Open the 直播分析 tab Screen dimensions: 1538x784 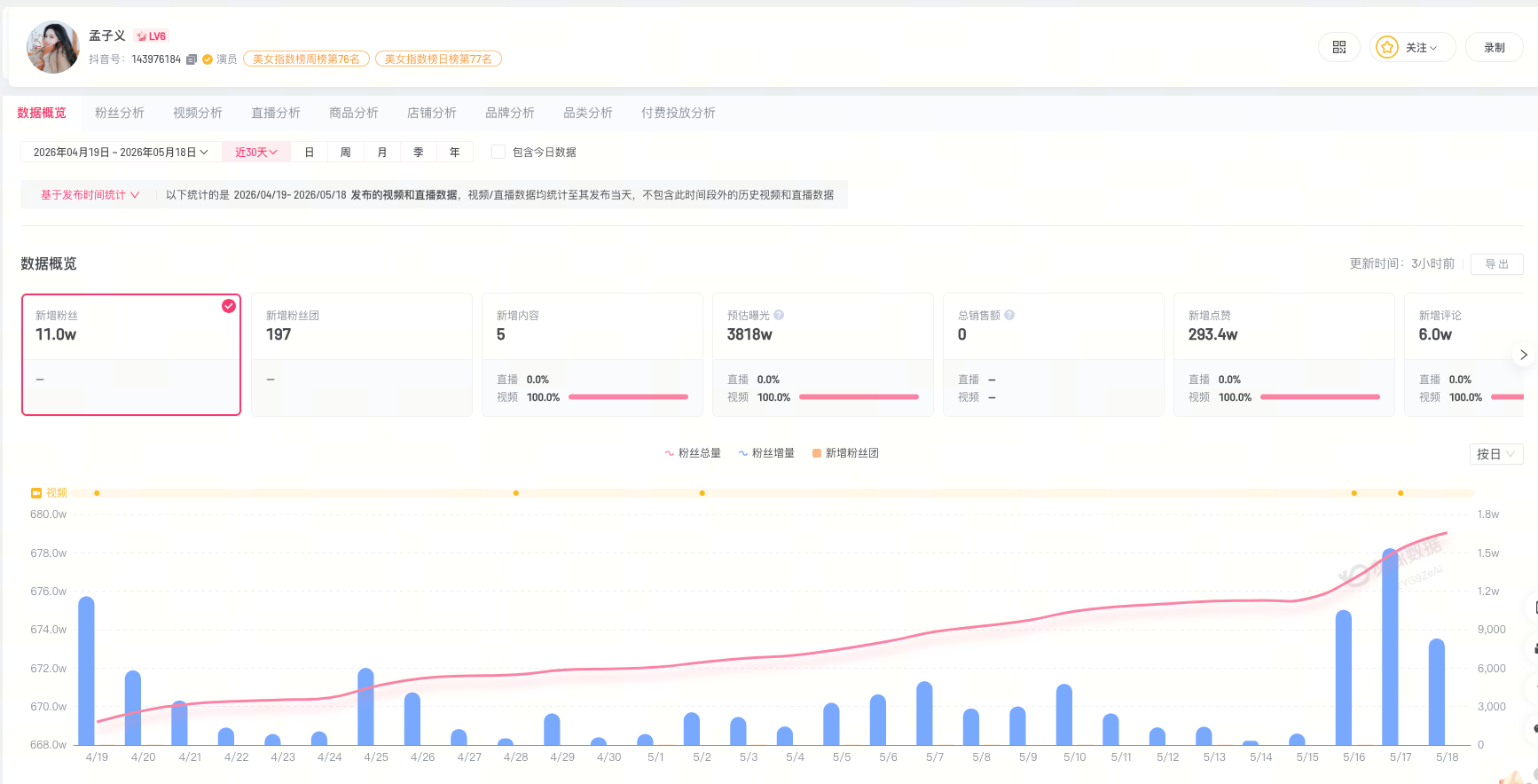pyautogui.click(x=276, y=113)
